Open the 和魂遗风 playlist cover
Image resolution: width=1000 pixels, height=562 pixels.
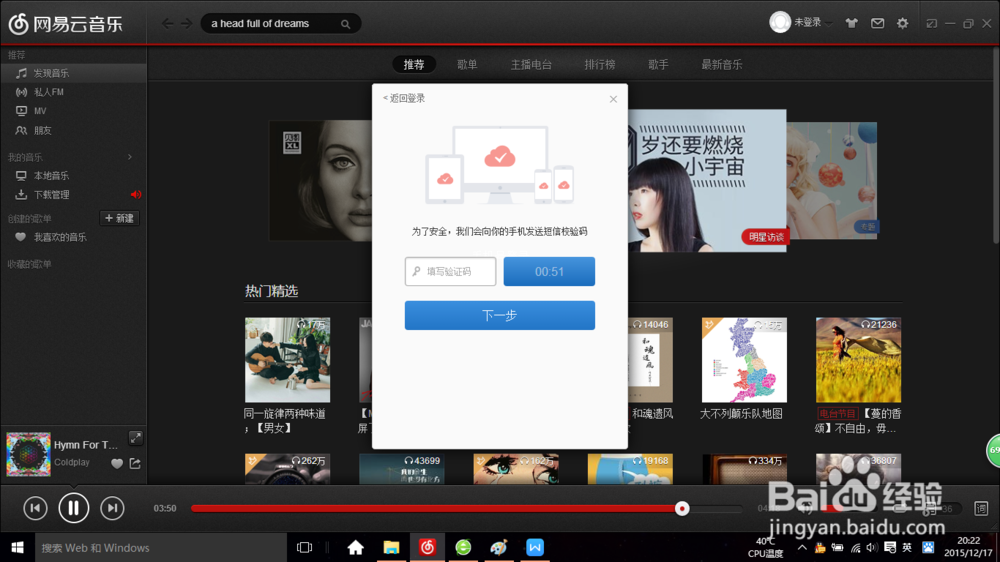tap(651, 360)
